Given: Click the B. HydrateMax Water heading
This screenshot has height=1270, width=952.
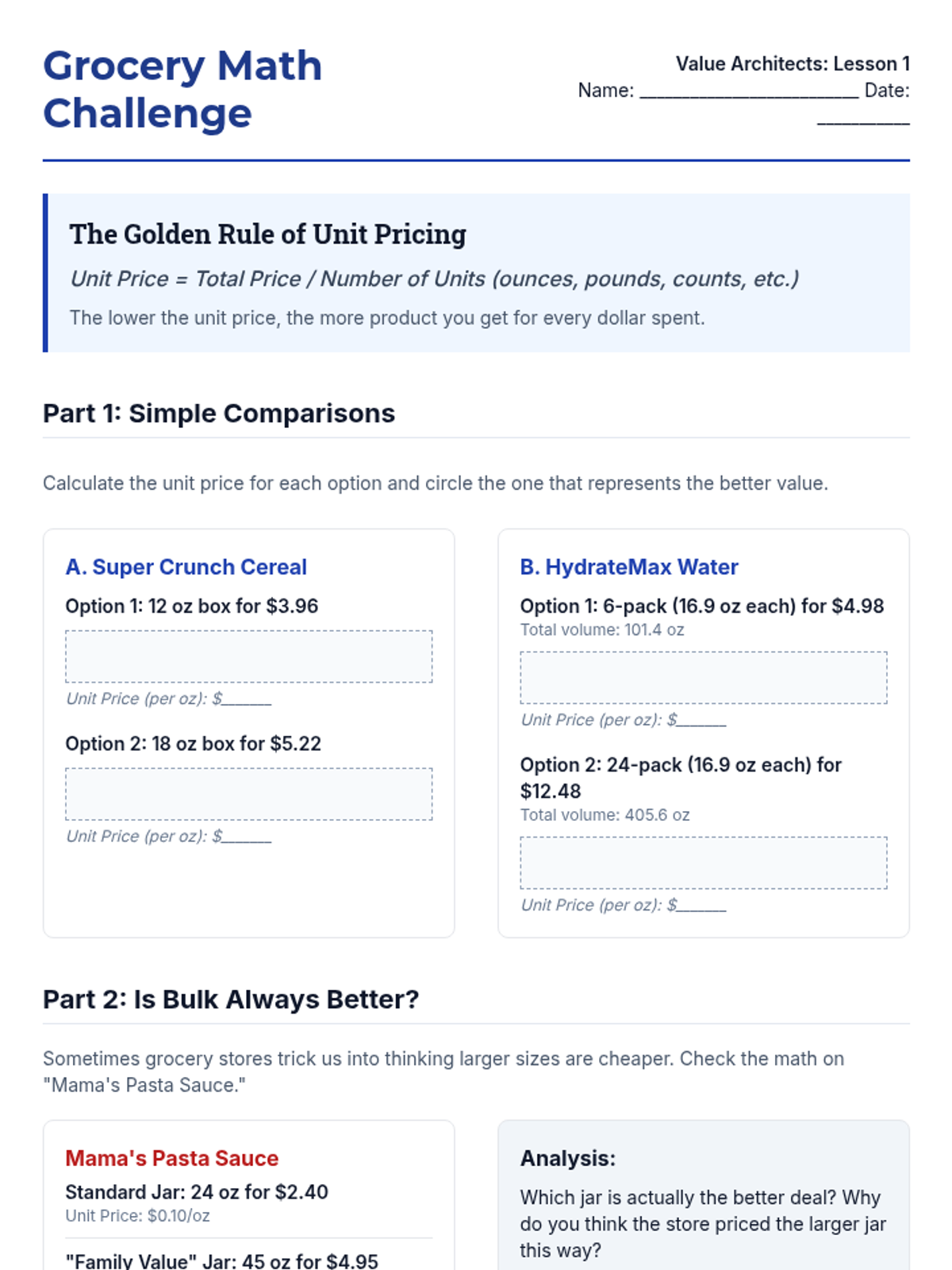Looking at the screenshot, I should (629, 567).
